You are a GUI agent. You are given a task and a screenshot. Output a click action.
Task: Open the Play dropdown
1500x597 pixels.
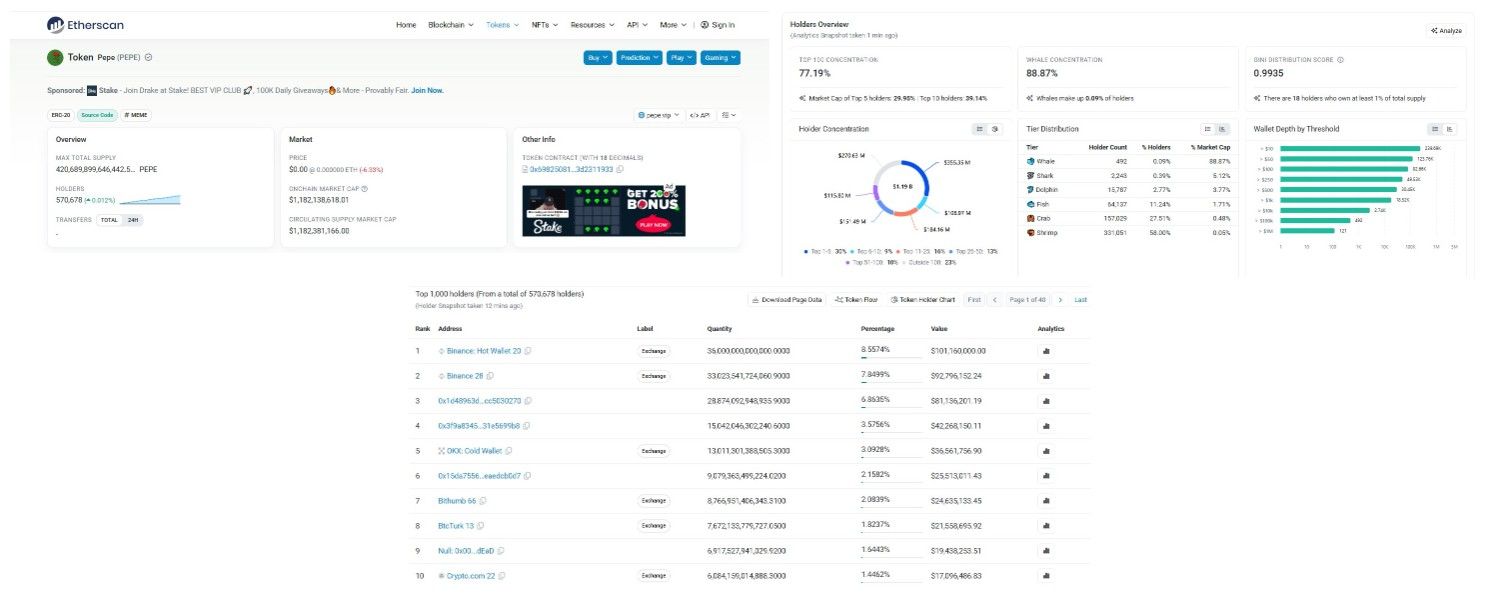point(681,58)
